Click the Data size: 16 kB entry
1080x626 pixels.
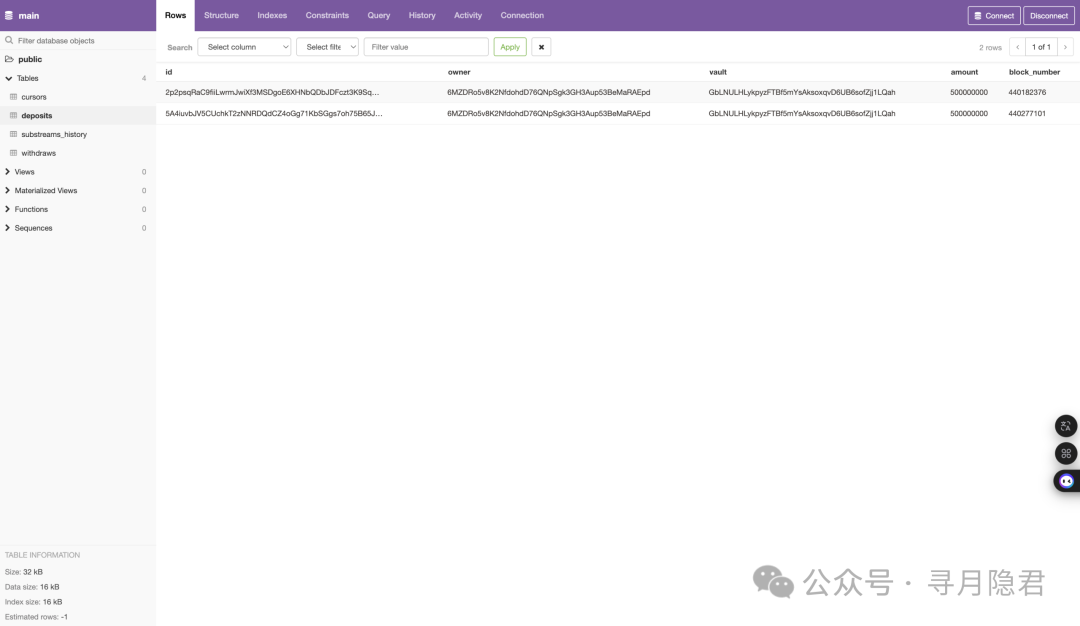(x=32, y=587)
